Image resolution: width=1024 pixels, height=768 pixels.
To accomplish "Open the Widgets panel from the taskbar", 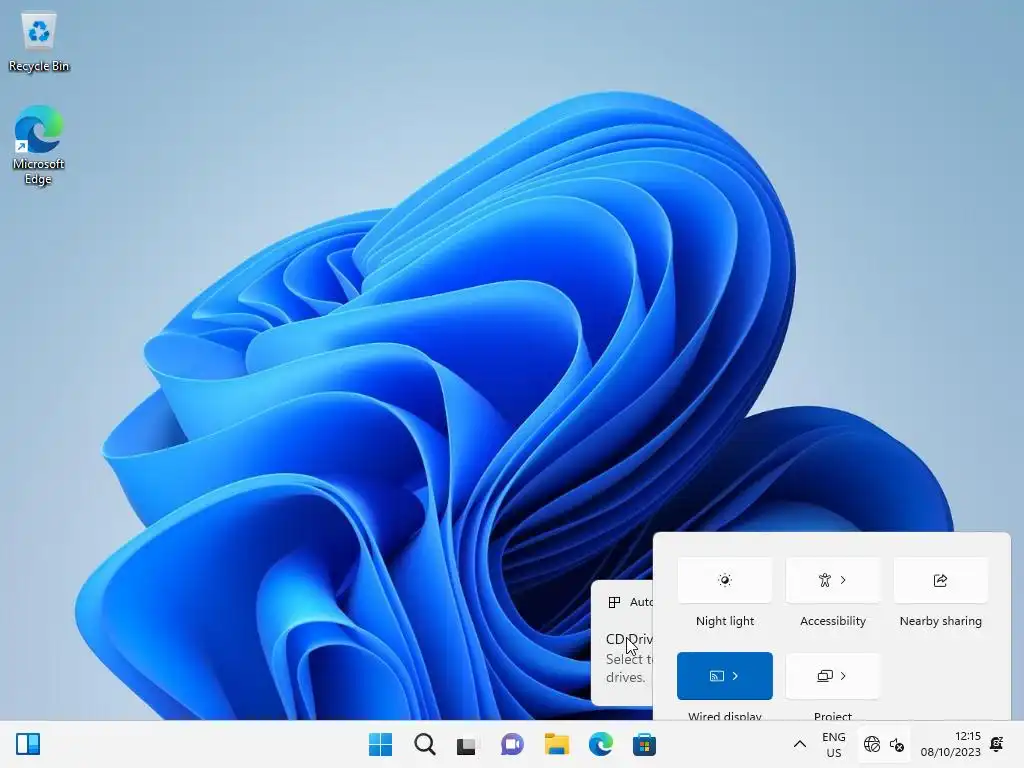I will (28, 744).
